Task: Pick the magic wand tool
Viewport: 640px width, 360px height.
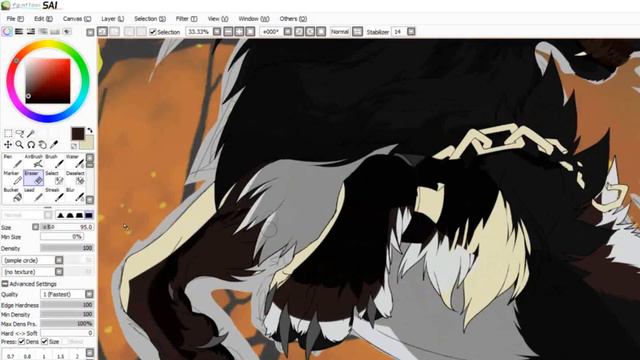Action: point(31,133)
